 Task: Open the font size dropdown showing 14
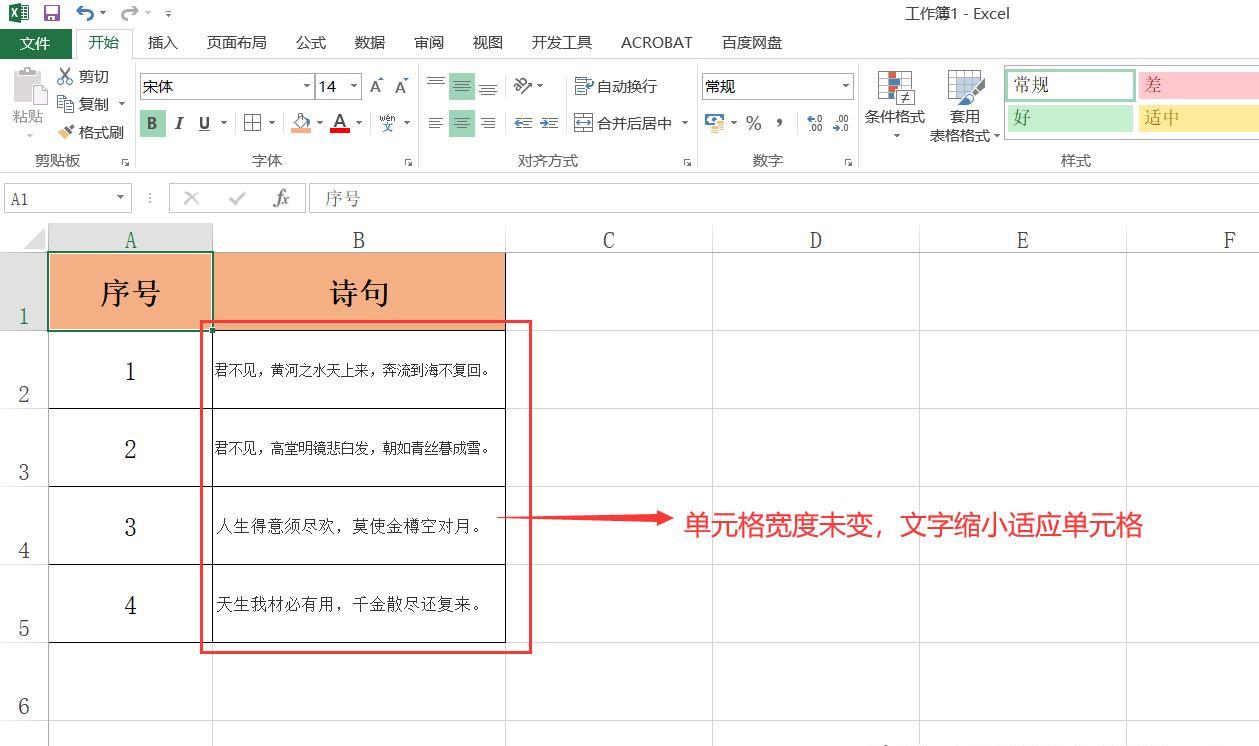click(353, 87)
